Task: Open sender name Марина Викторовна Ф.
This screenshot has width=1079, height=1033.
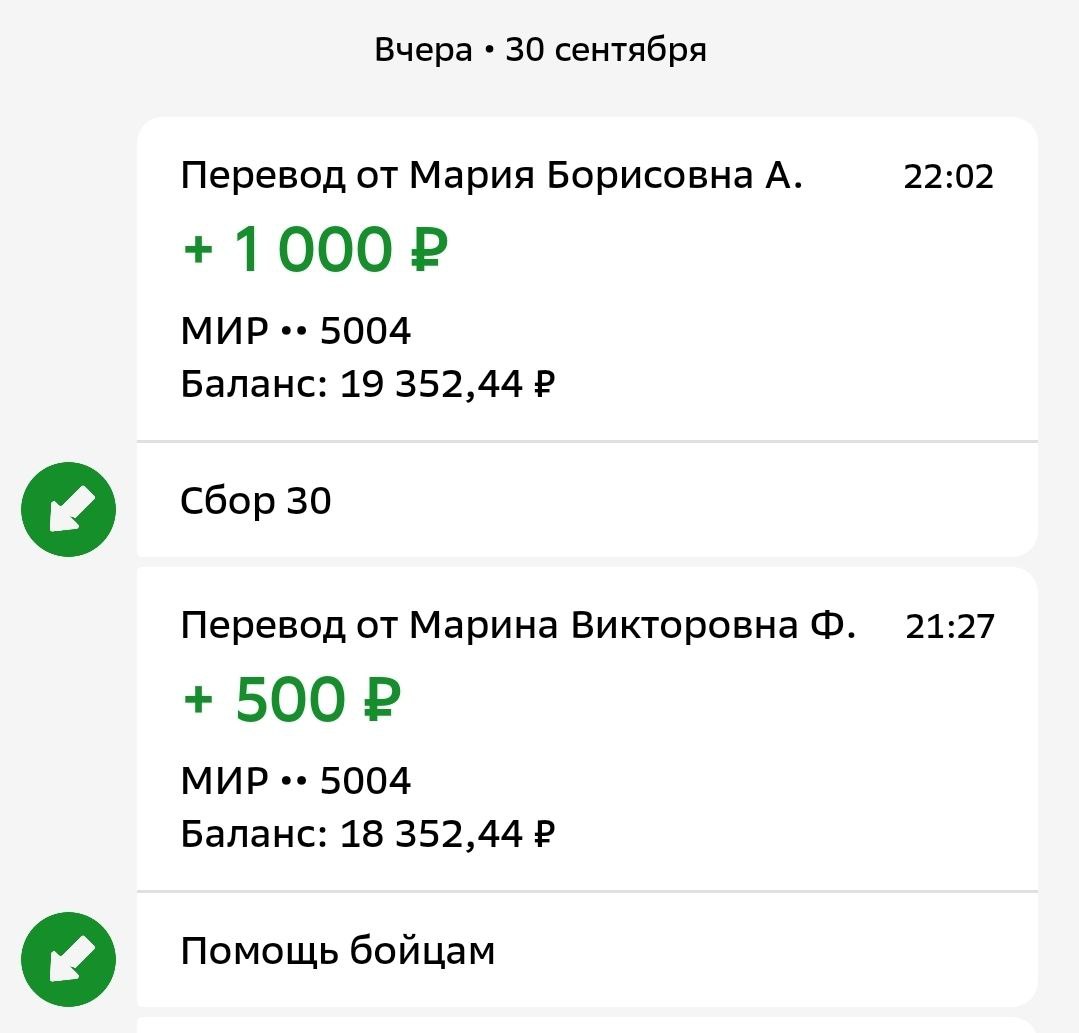Action: (632, 626)
